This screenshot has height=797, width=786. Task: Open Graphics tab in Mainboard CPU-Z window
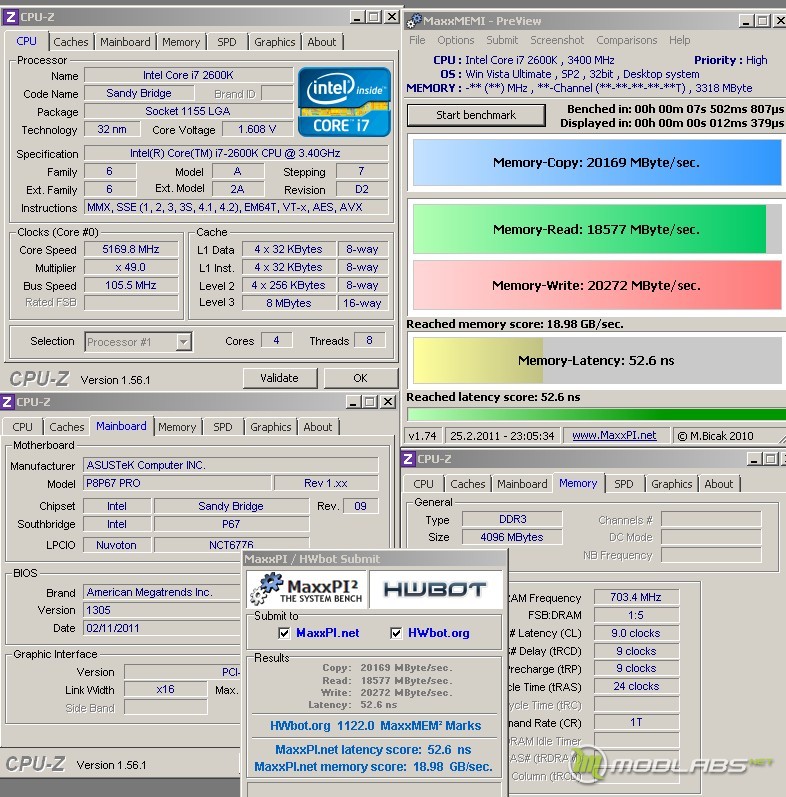pos(270,427)
